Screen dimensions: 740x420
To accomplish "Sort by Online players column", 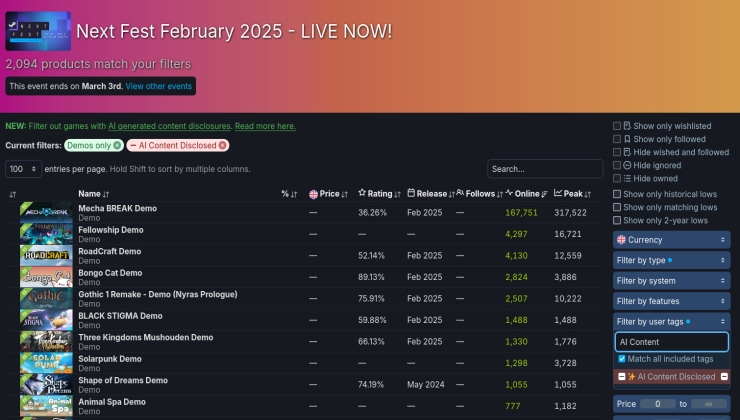I will [x=526, y=193].
